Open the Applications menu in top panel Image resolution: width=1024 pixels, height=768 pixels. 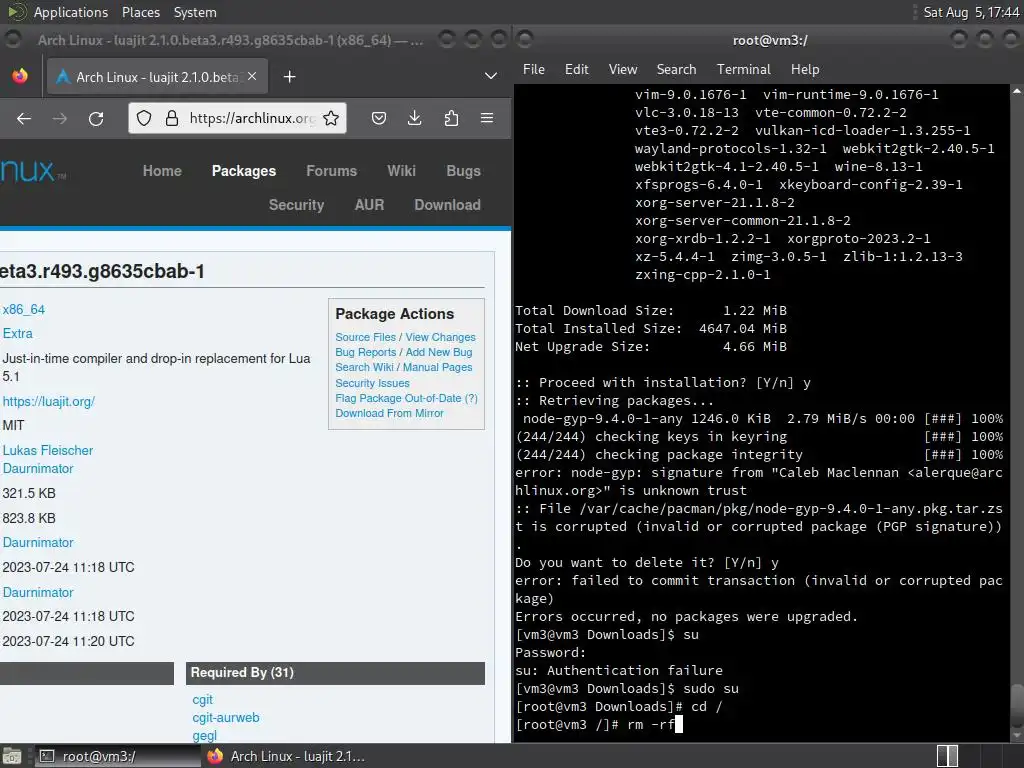pos(71,12)
